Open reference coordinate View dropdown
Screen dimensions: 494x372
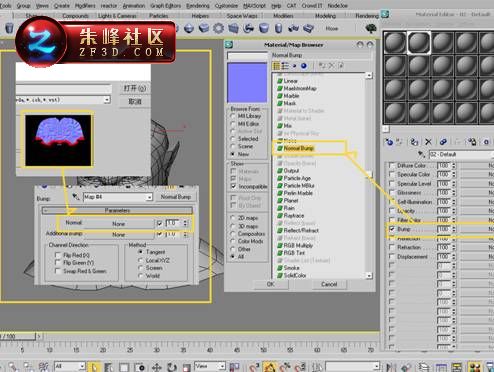(222, 367)
